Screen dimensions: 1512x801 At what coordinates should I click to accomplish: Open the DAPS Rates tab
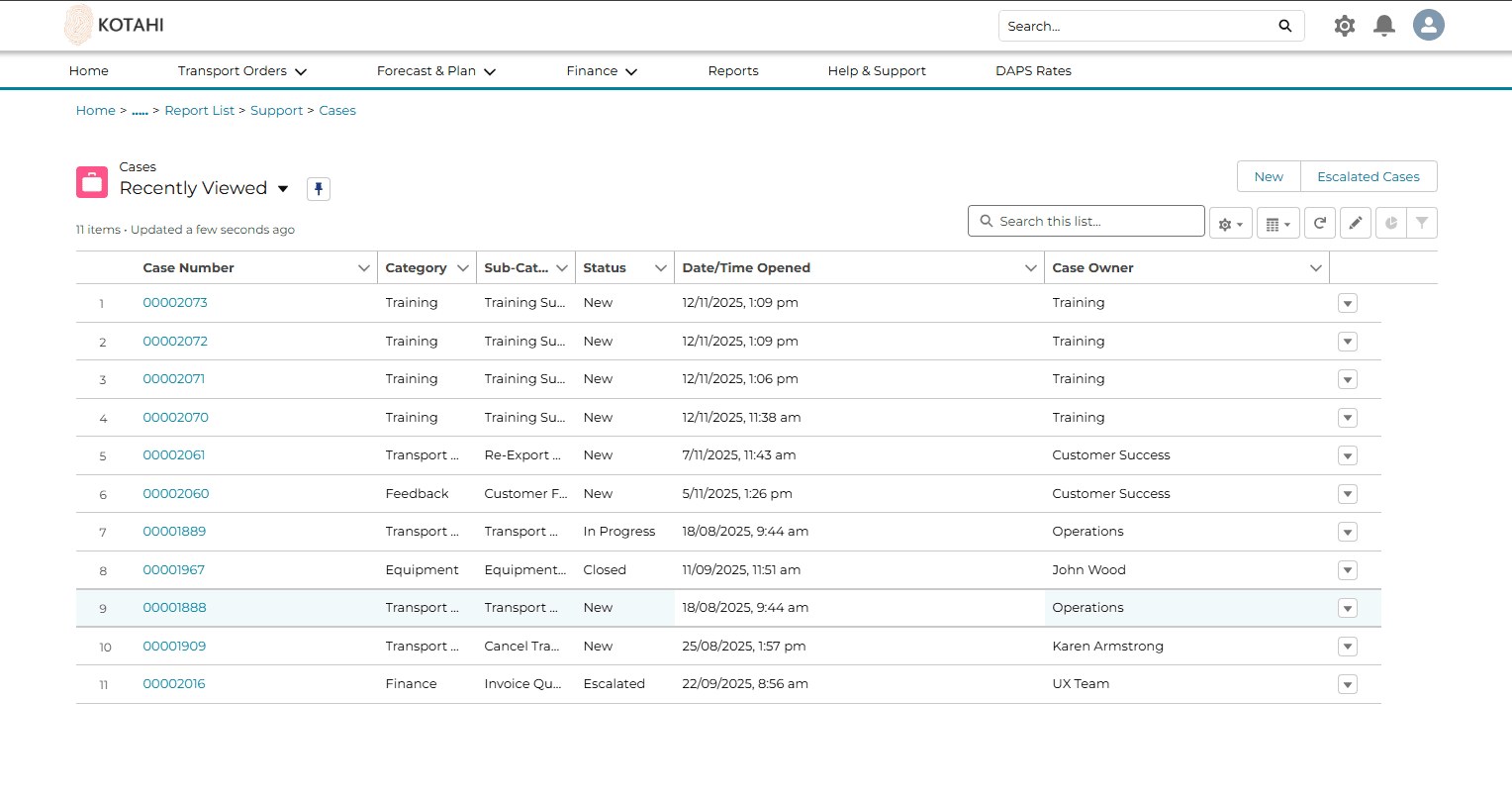(x=1033, y=71)
